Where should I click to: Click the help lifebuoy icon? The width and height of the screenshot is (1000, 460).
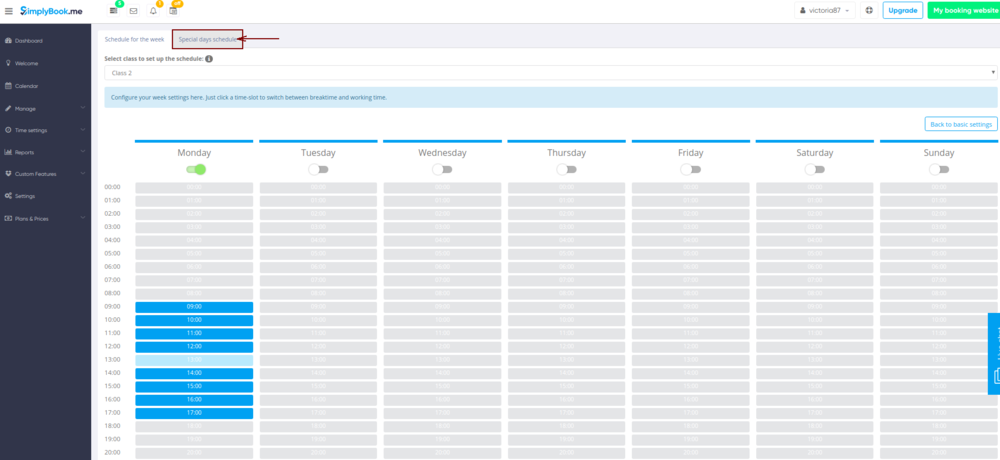868,10
